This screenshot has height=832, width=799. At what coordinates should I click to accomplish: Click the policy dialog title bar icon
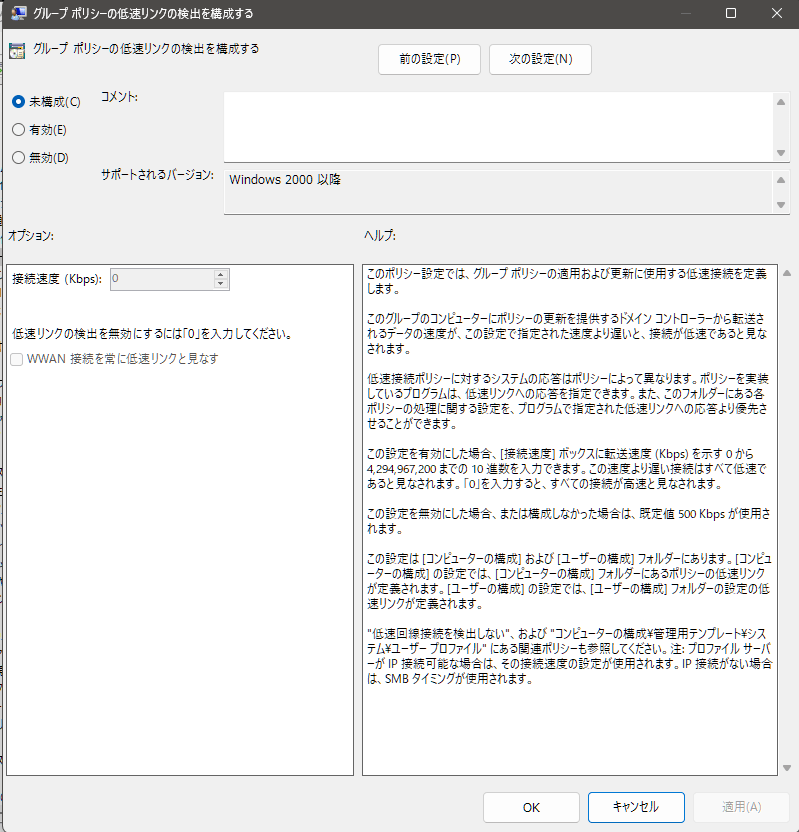point(18,14)
